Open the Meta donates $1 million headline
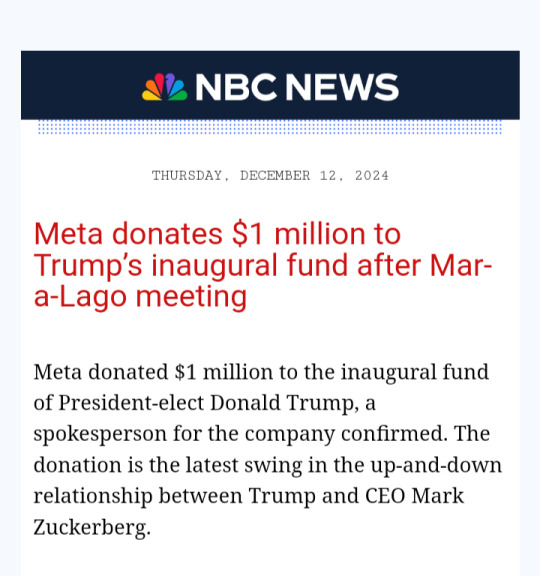540x576 pixels. [263, 265]
